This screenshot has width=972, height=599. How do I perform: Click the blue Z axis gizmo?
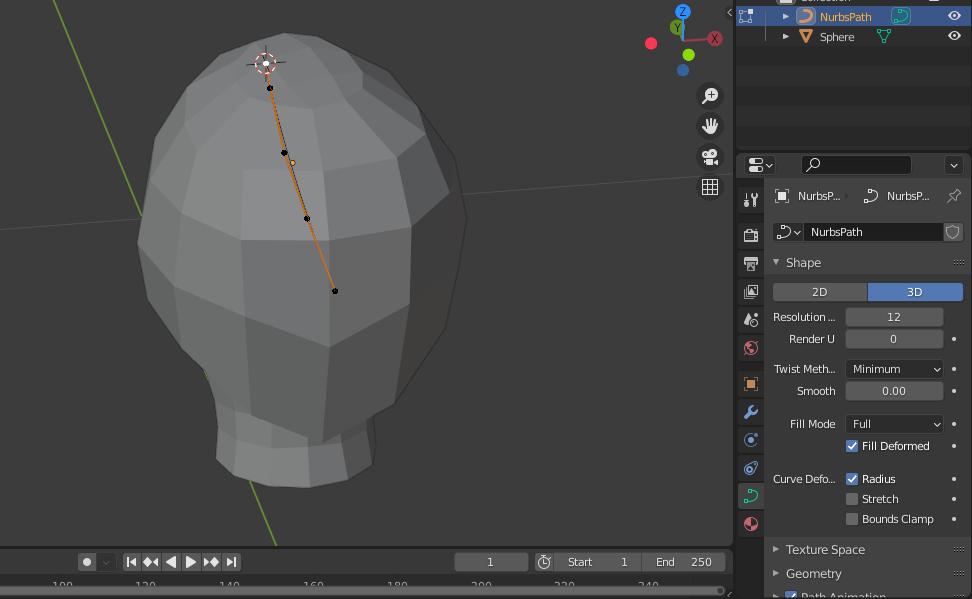(683, 12)
